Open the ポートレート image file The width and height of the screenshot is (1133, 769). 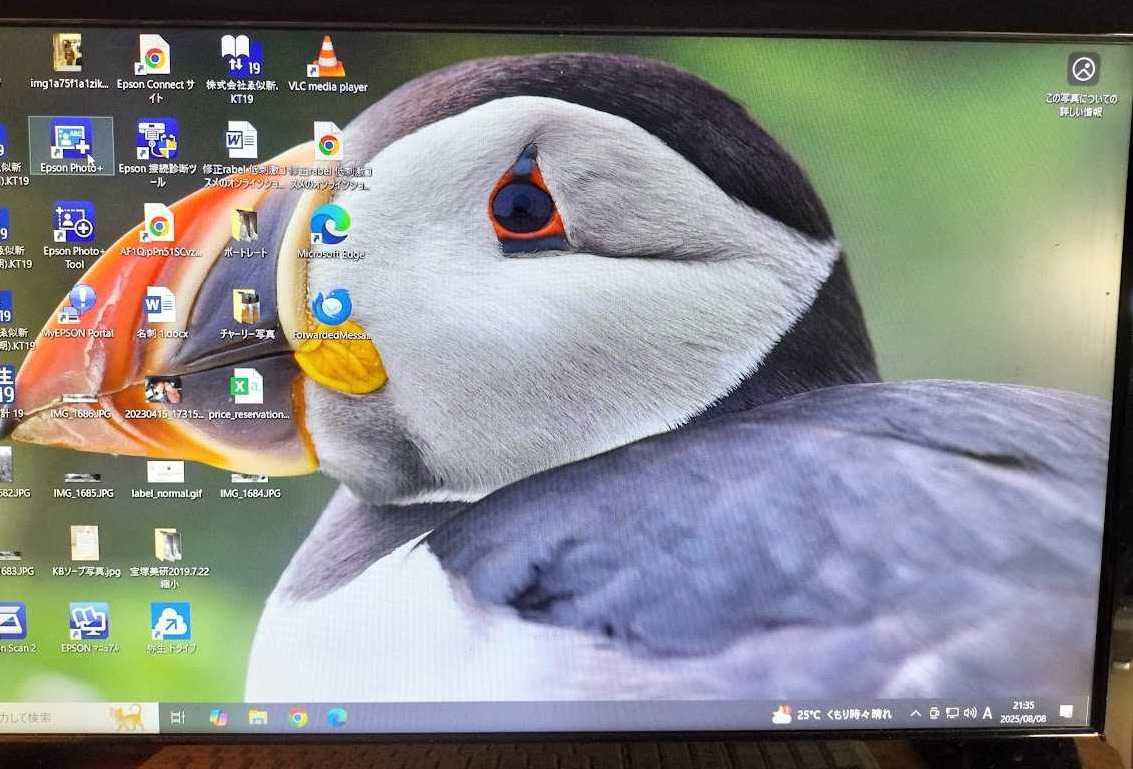click(x=245, y=225)
